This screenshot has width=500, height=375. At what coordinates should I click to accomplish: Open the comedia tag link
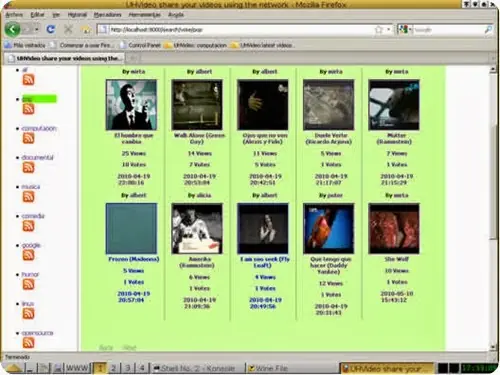pos(33,216)
